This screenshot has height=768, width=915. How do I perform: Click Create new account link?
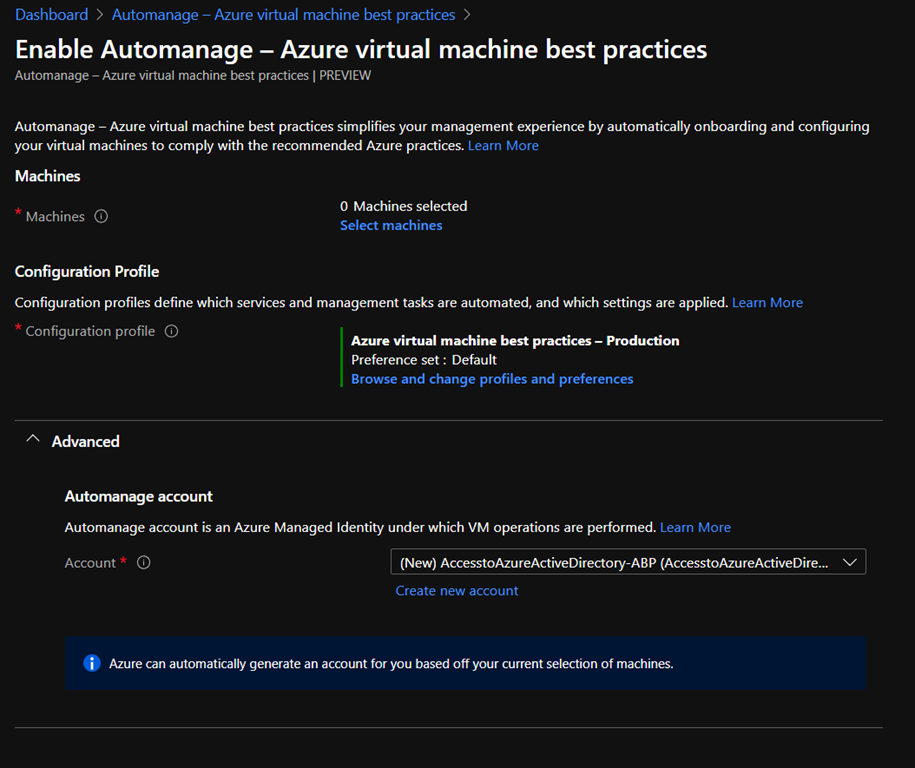point(457,590)
